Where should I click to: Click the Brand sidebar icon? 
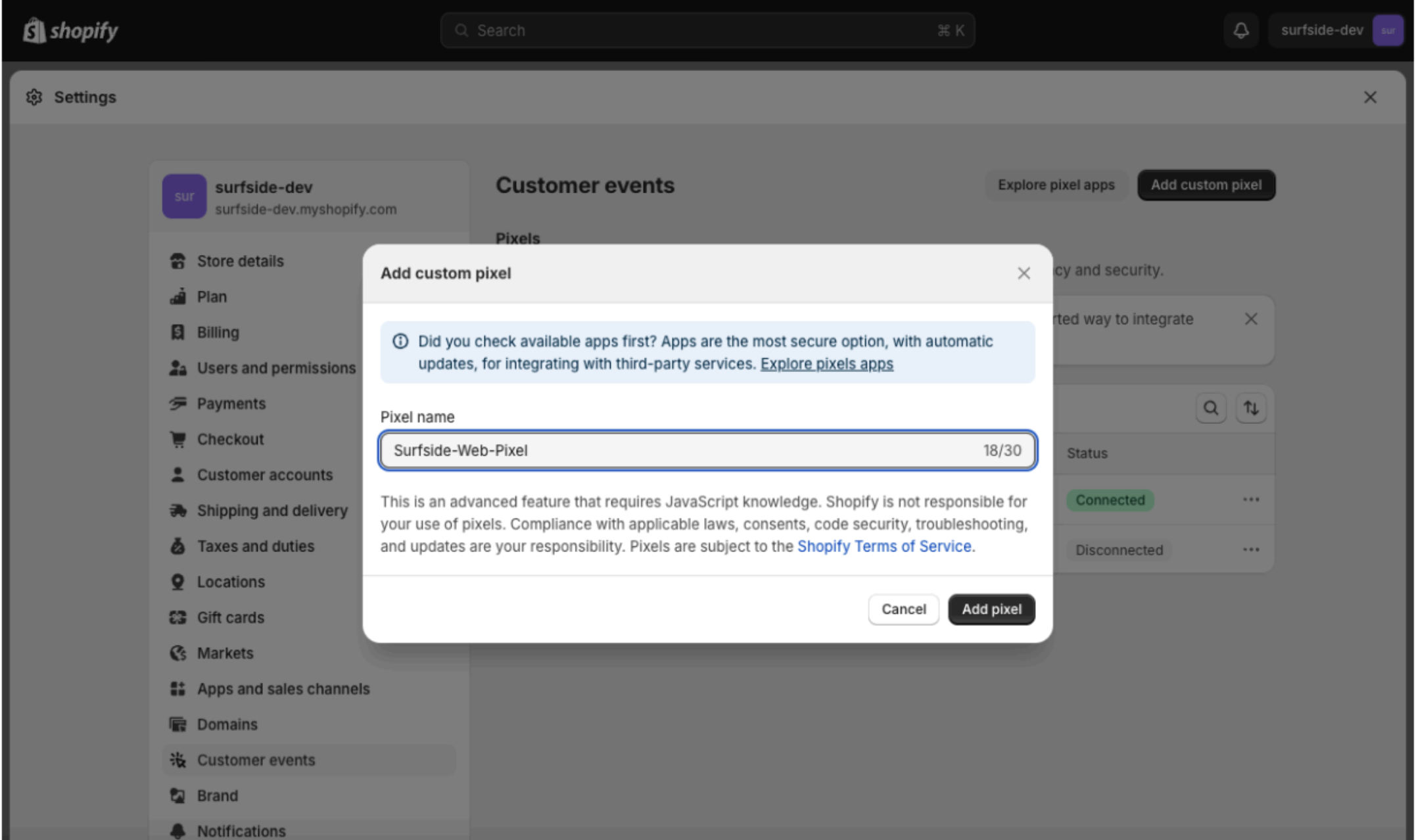pyautogui.click(x=177, y=796)
